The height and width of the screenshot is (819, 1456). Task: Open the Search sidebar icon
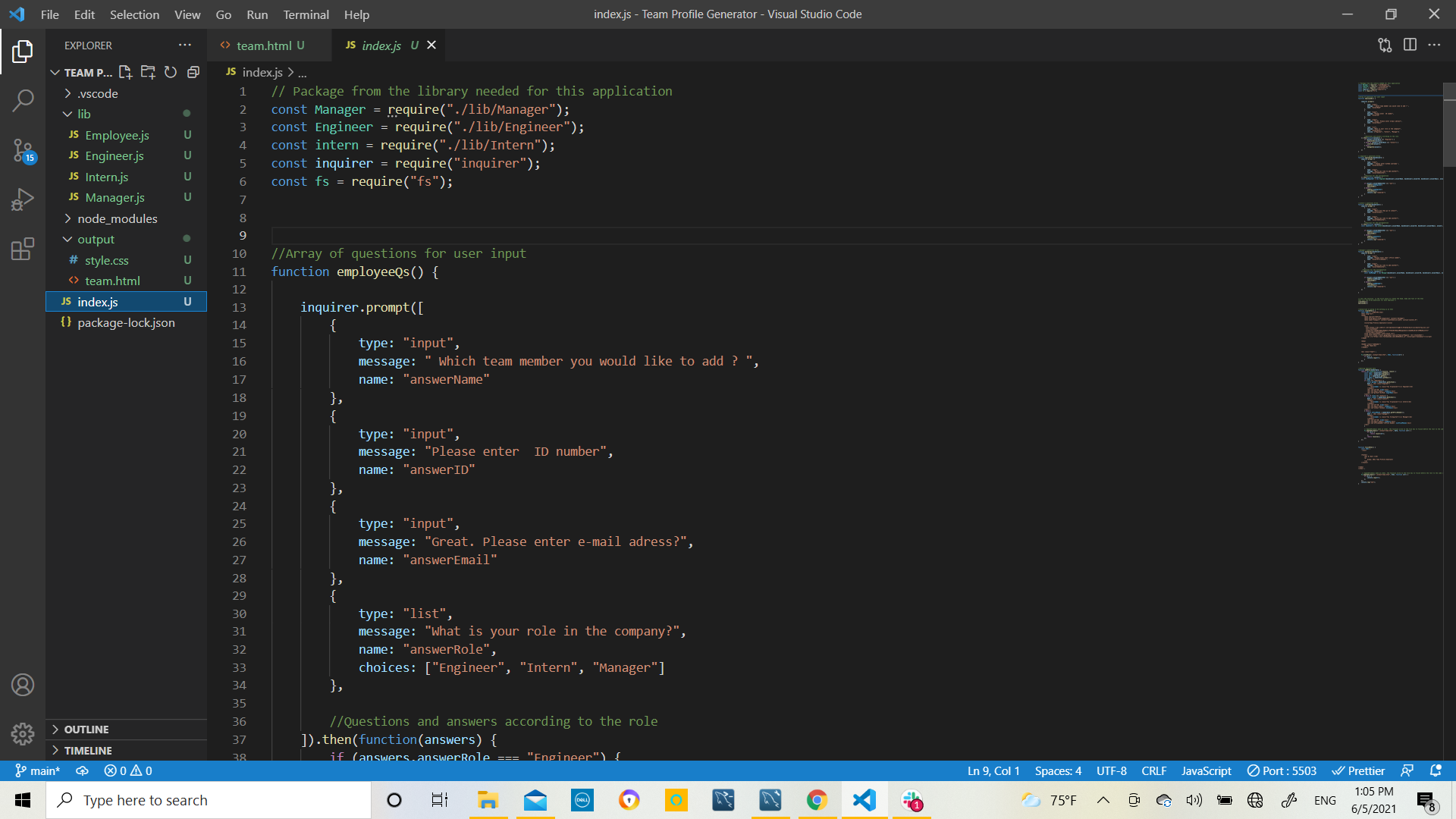coord(23,99)
